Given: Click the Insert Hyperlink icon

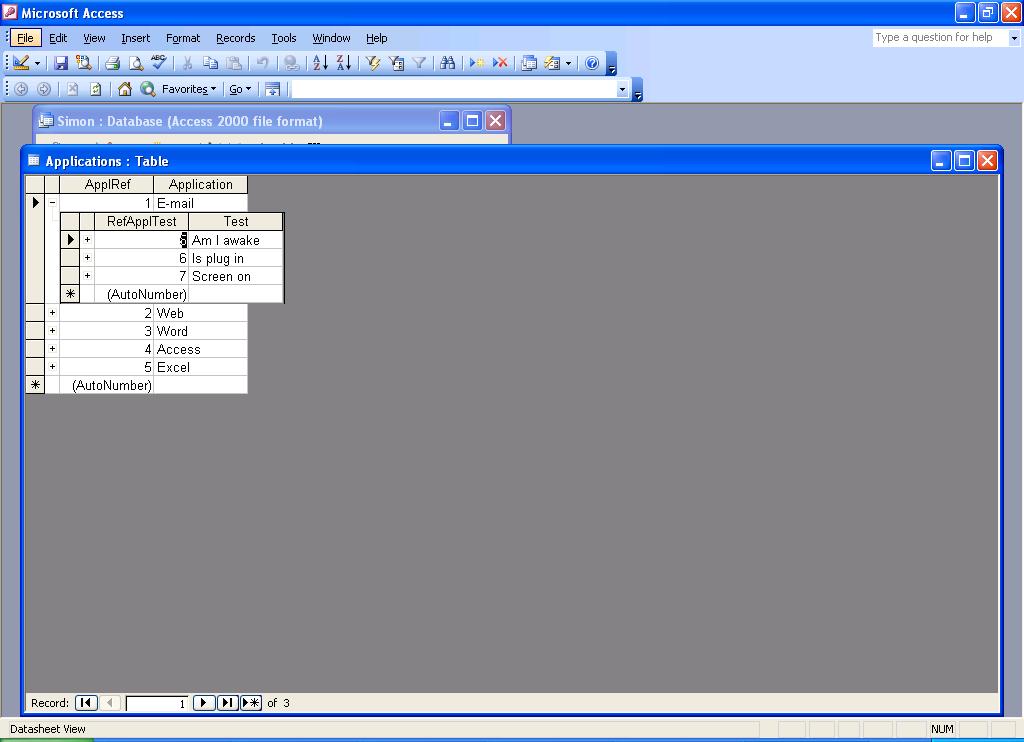Looking at the screenshot, I should 292,63.
